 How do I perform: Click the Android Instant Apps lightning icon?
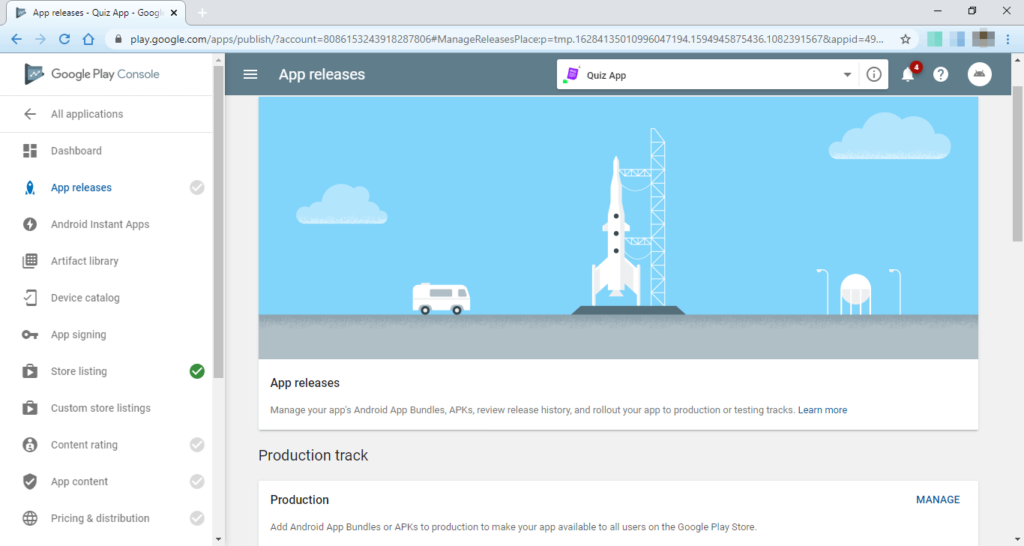click(30, 224)
